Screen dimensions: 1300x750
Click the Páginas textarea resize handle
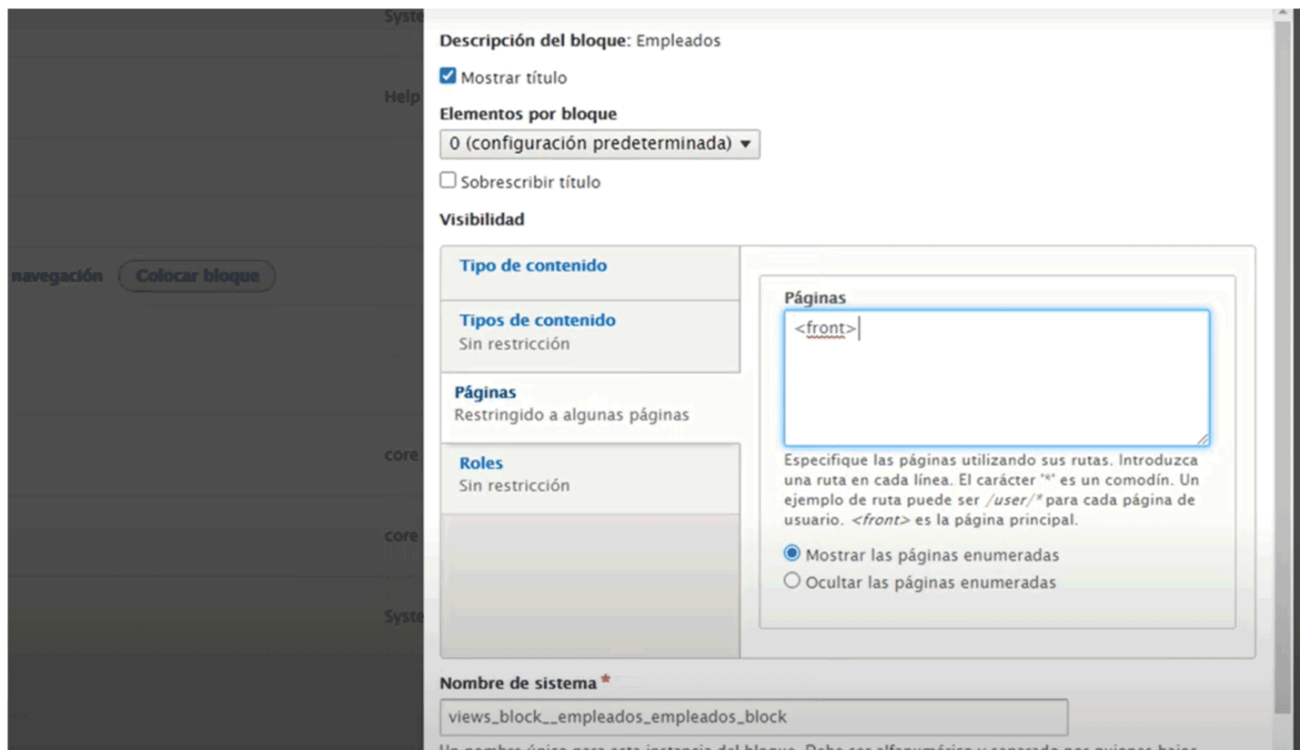point(1202,439)
